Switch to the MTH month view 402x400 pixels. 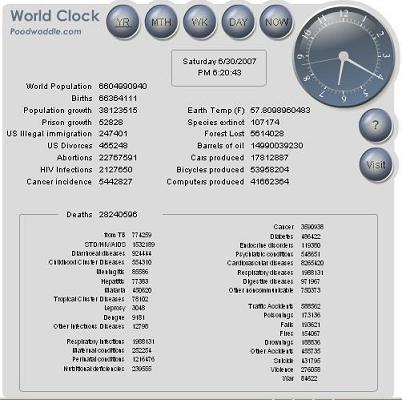coord(161,22)
